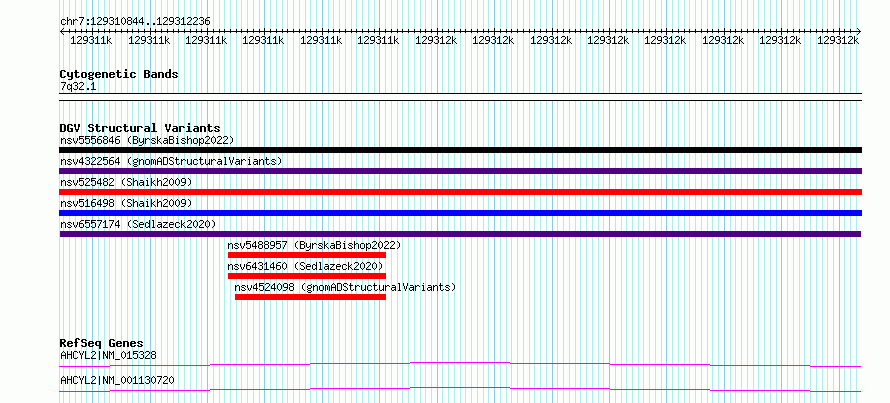Image resolution: width=890 pixels, height=403 pixels.
Task: Open AHCYL2|NM_015328 gene label
Action: pyautogui.click(x=108, y=356)
